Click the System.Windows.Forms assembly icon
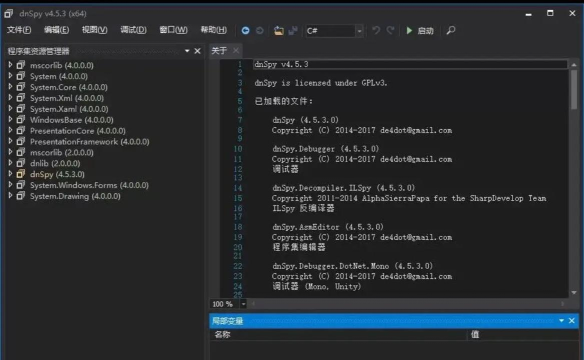Image resolution: width=584 pixels, height=360 pixels. tap(21, 185)
